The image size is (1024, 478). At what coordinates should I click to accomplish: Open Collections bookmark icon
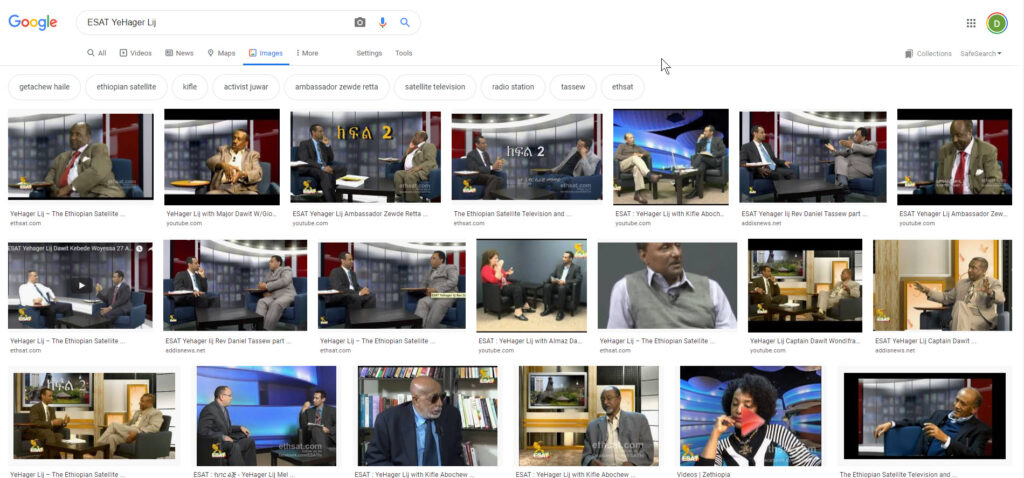tap(909, 54)
